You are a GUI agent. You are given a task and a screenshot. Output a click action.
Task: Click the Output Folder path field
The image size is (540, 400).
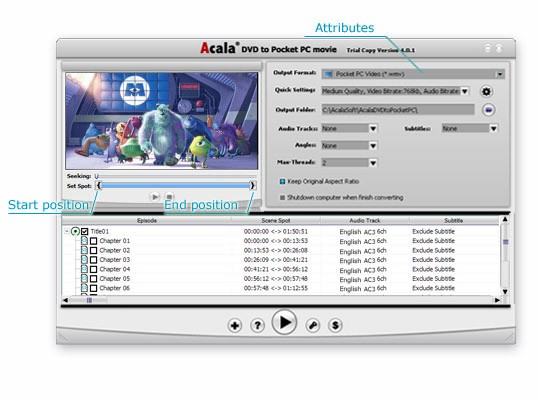tap(398, 110)
